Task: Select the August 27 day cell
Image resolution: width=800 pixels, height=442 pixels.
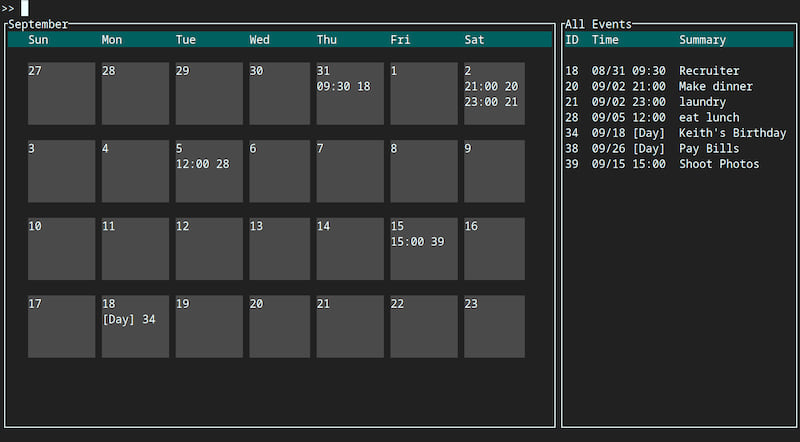Action: [61, 93]
